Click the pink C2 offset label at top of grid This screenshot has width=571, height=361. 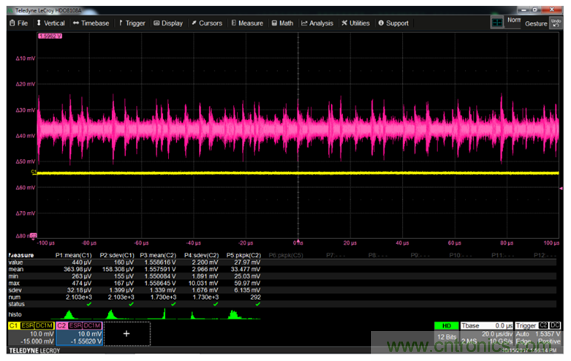click(50, 36)
